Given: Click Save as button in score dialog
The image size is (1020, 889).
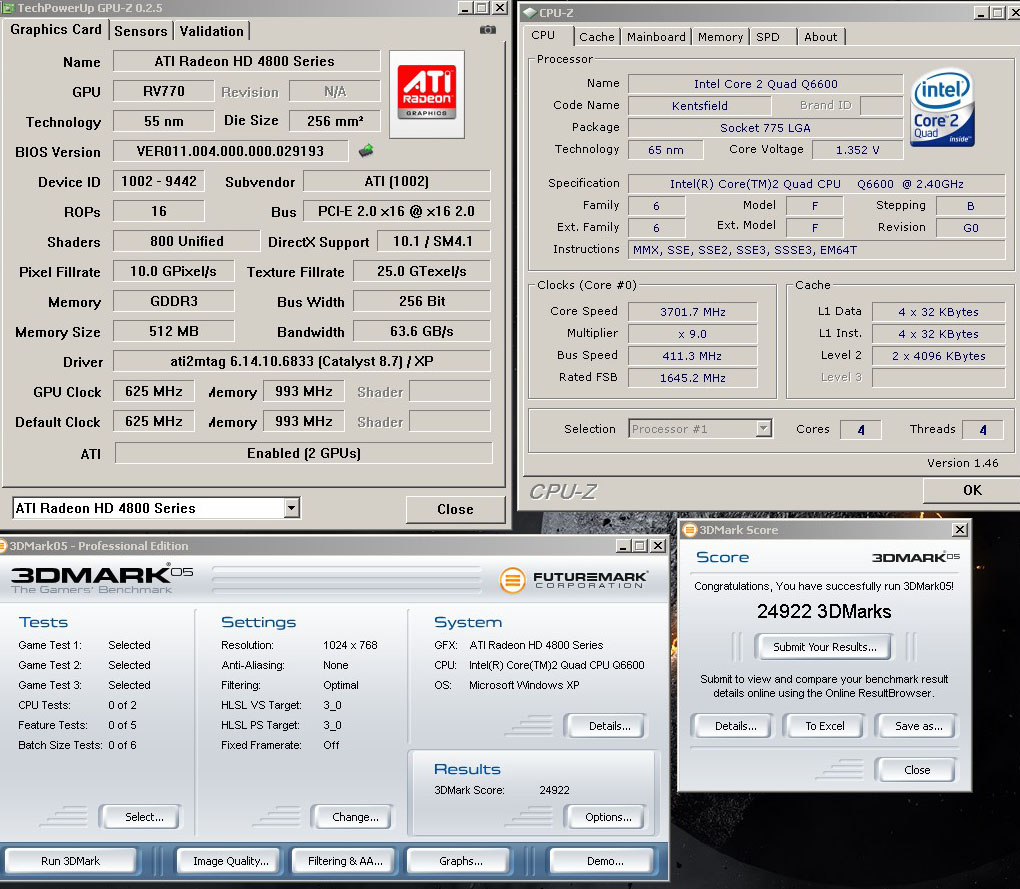Looking at the screenshot, I should pos(918,726).
